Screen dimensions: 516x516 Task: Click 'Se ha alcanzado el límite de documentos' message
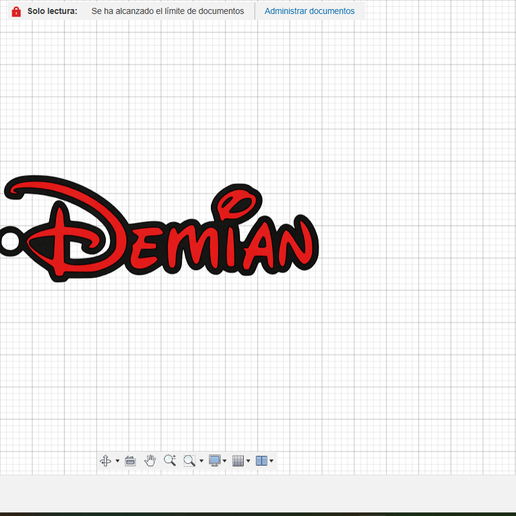point(168,11)
